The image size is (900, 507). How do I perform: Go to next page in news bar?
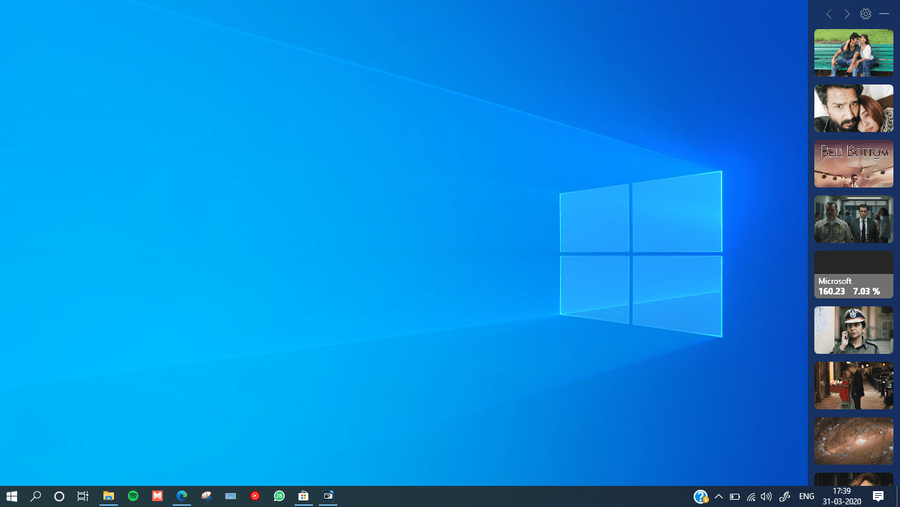(x=847, y=14)
